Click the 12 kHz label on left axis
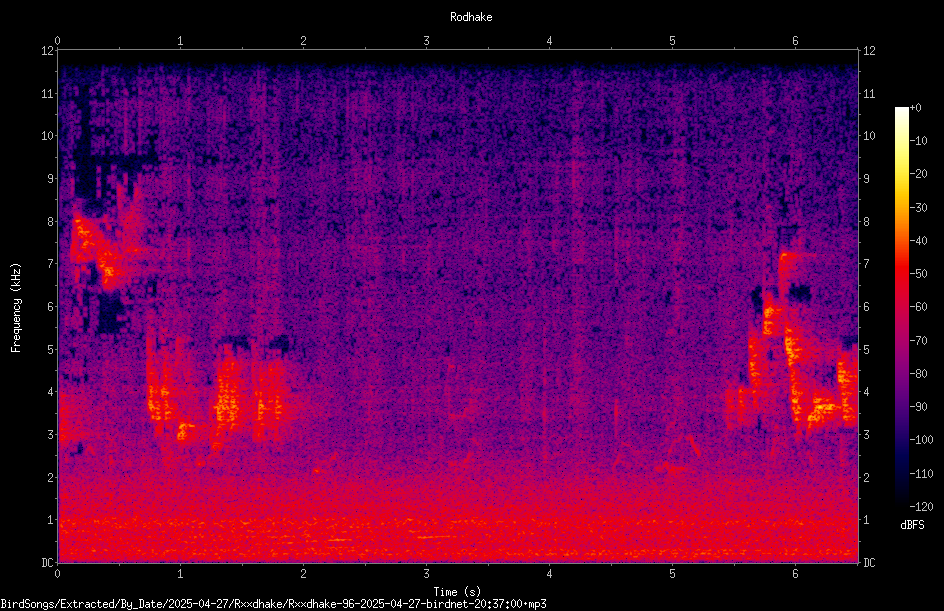The image size is (944, 611). [48, 51]
